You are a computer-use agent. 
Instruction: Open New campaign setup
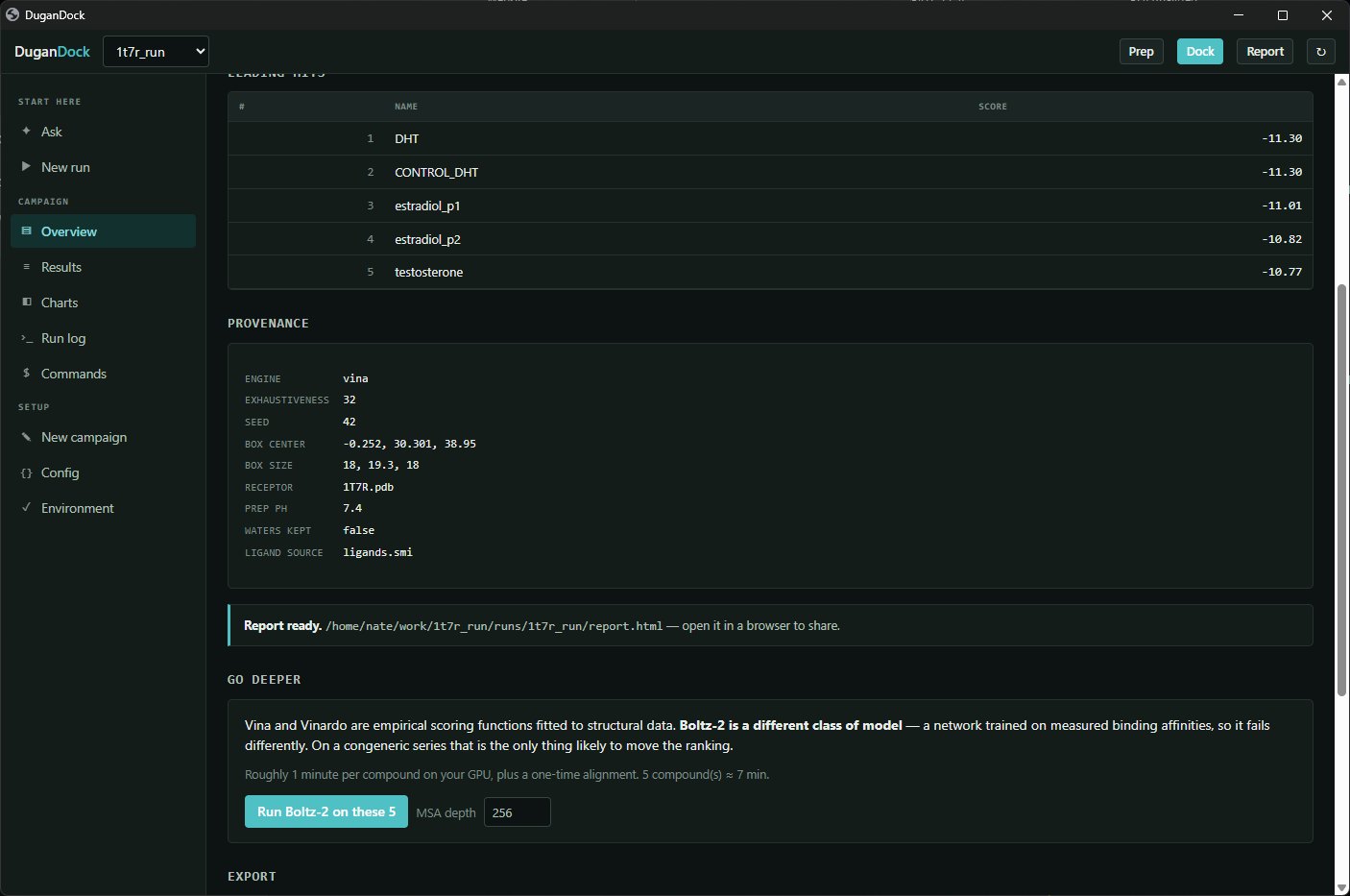coord(103,437)
